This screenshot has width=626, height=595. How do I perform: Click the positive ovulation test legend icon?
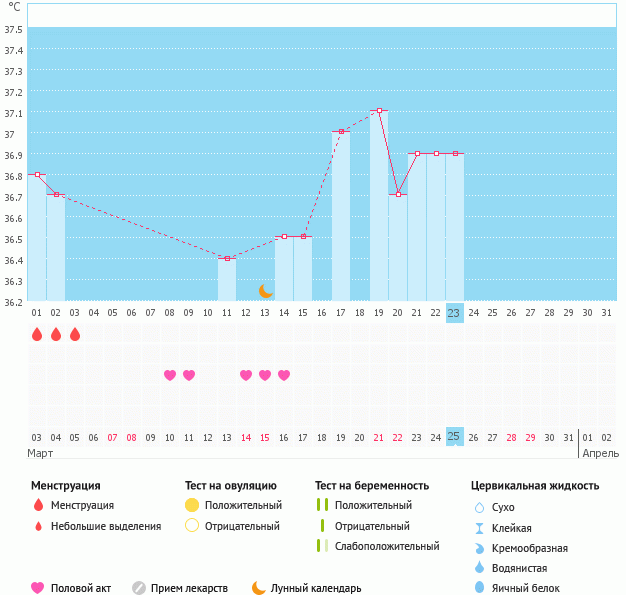coord(192,505)
